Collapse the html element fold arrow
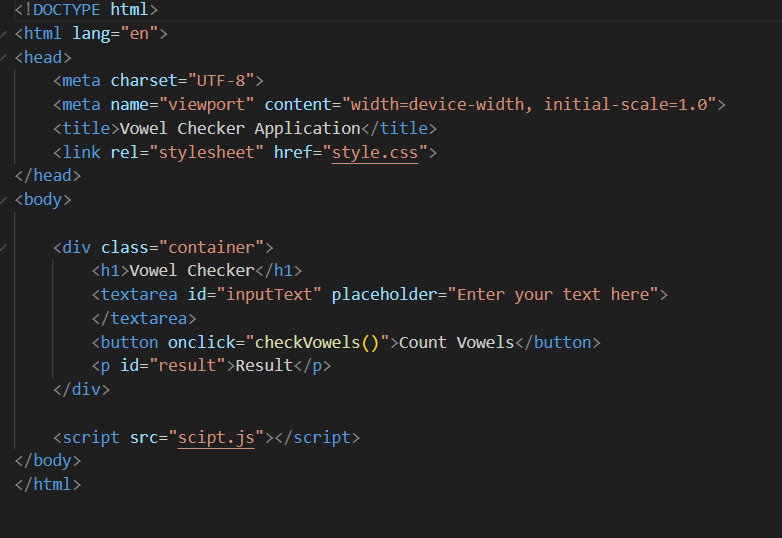 (5, 33)
